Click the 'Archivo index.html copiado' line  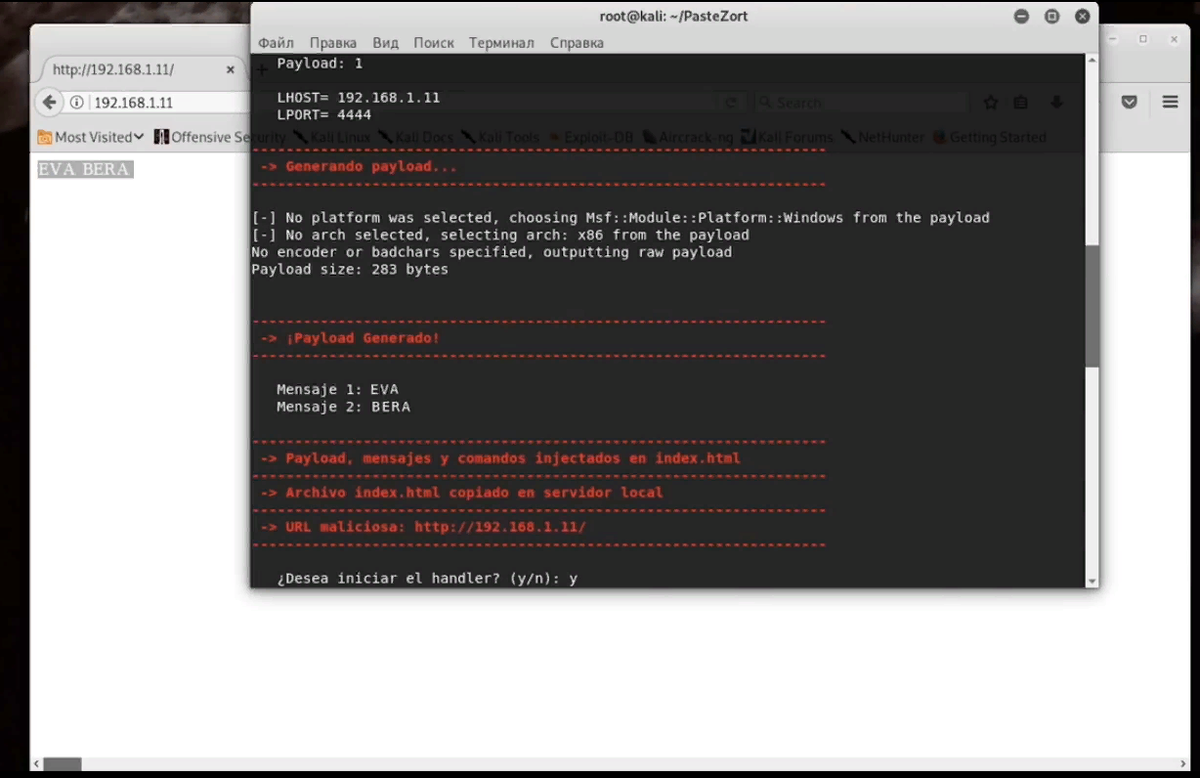461,493
